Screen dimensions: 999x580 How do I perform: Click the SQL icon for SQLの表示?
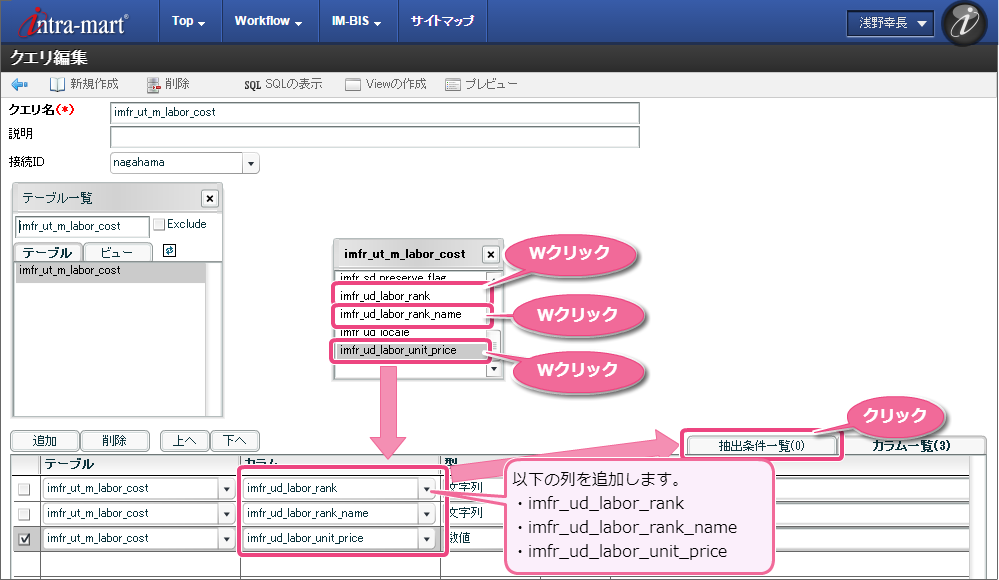[252, 85]
